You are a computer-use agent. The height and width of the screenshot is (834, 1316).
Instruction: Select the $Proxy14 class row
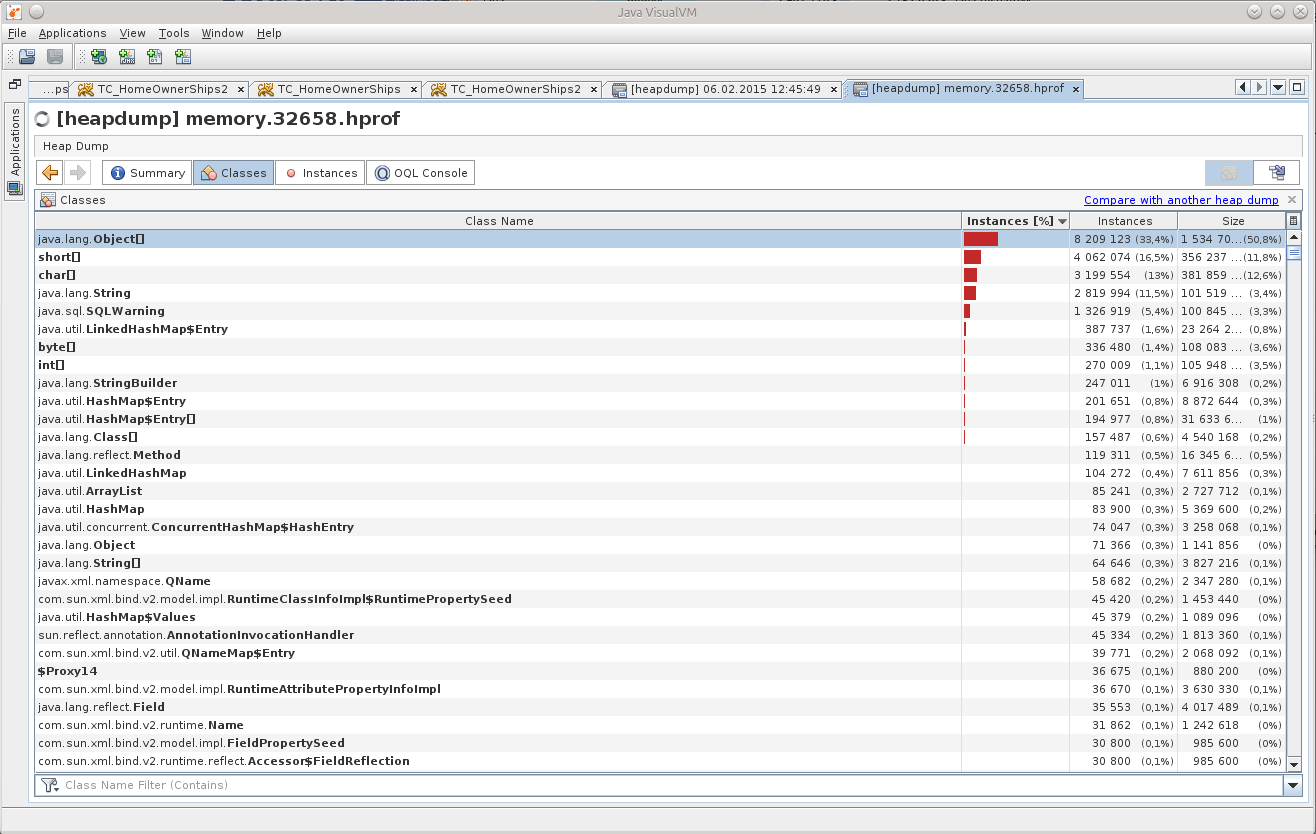pyautogui.click(x=660, y=671)
